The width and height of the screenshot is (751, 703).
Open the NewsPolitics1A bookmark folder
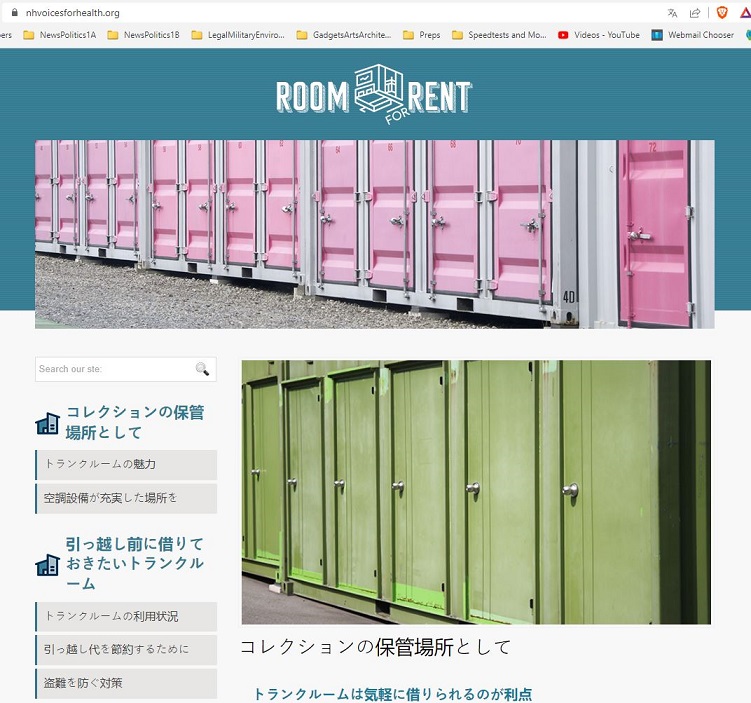pyautogui.click(x=60, y=35)
